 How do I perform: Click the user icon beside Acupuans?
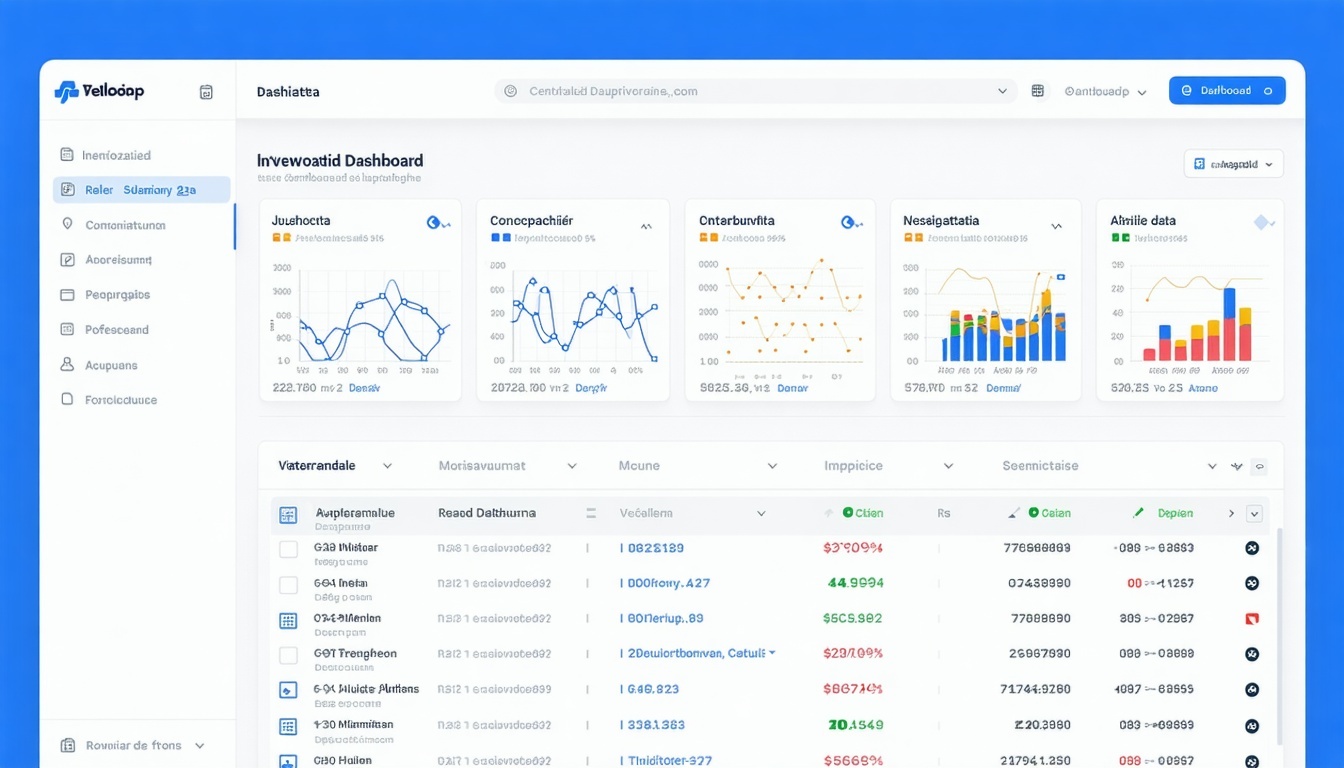(67, 365)
